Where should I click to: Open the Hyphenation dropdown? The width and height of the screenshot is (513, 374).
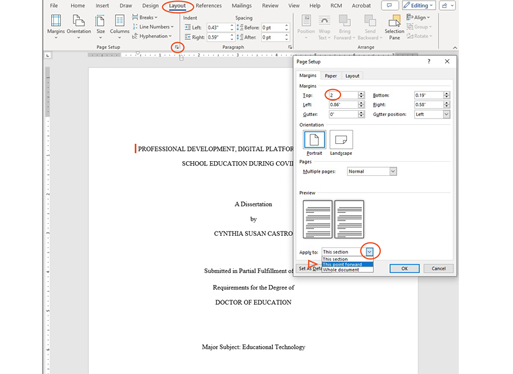click(152, 36)
